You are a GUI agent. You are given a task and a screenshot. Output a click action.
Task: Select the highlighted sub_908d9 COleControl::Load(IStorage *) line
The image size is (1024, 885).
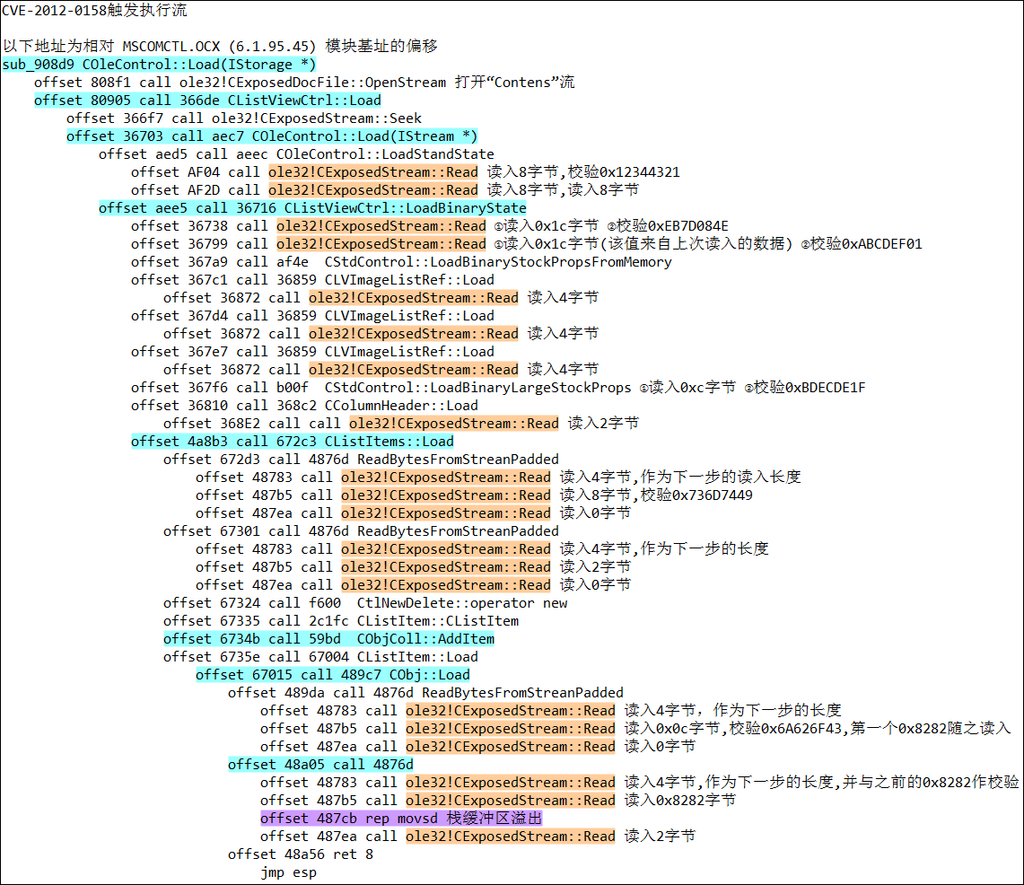[x=159, y=65]
